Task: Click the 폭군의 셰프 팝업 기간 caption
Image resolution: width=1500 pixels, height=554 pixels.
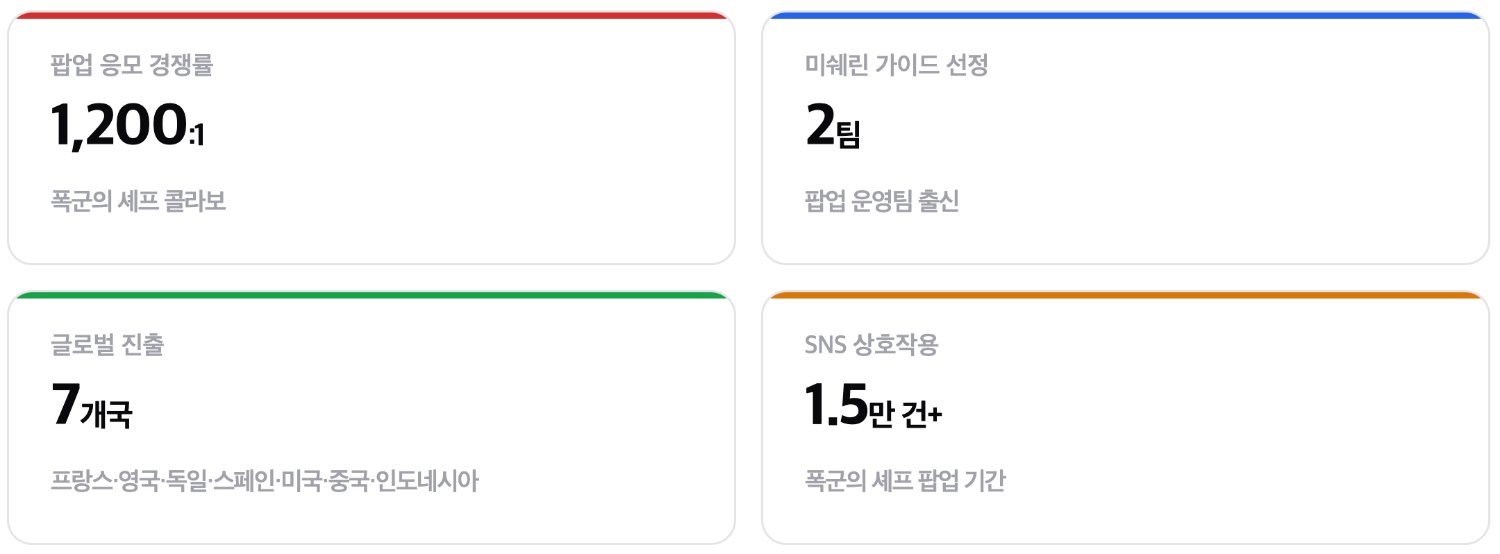Action: [904, 482]
